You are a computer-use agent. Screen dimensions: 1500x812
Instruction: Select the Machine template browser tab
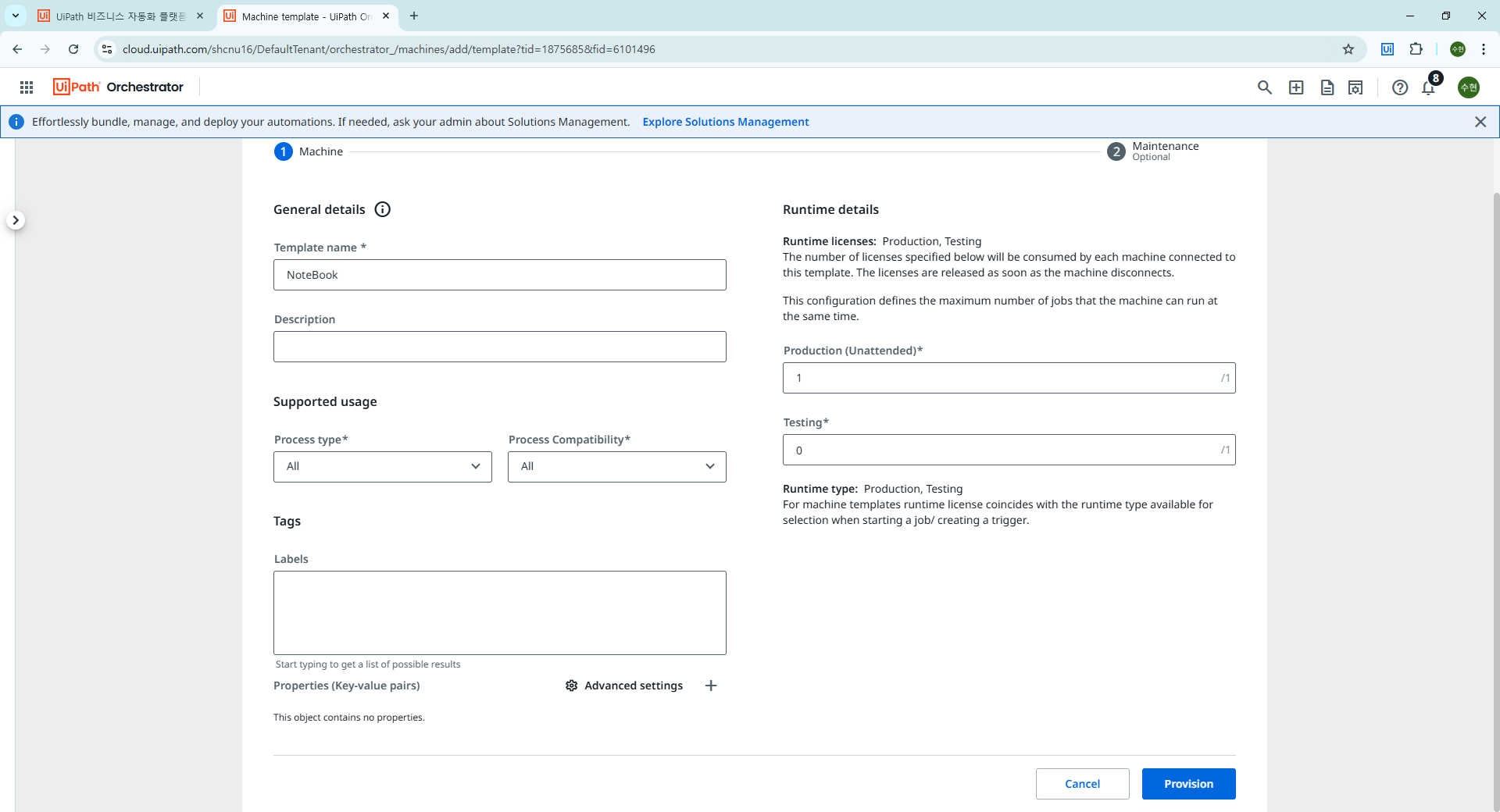(305, 16)
